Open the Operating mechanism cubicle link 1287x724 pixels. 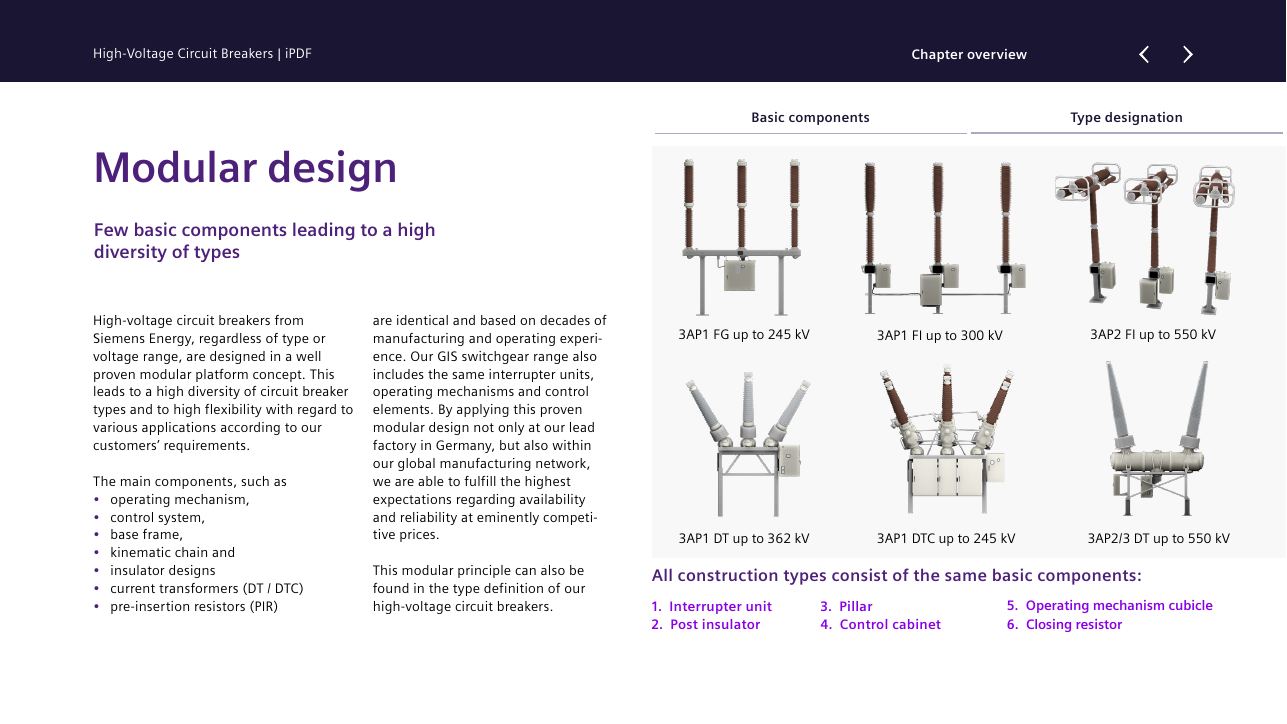(x=1109, y=606)
